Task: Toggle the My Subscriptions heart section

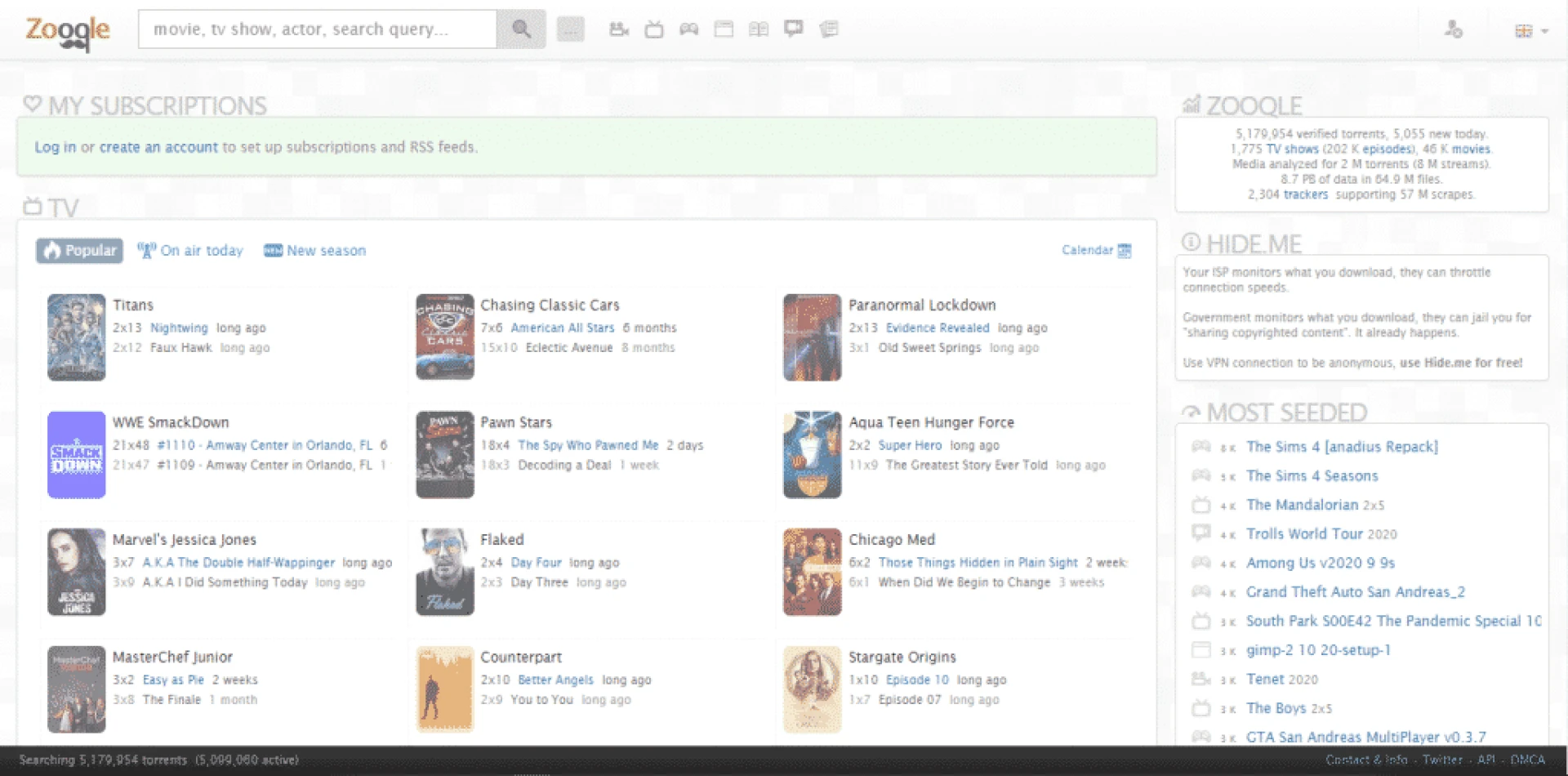Action: point(32,104)
